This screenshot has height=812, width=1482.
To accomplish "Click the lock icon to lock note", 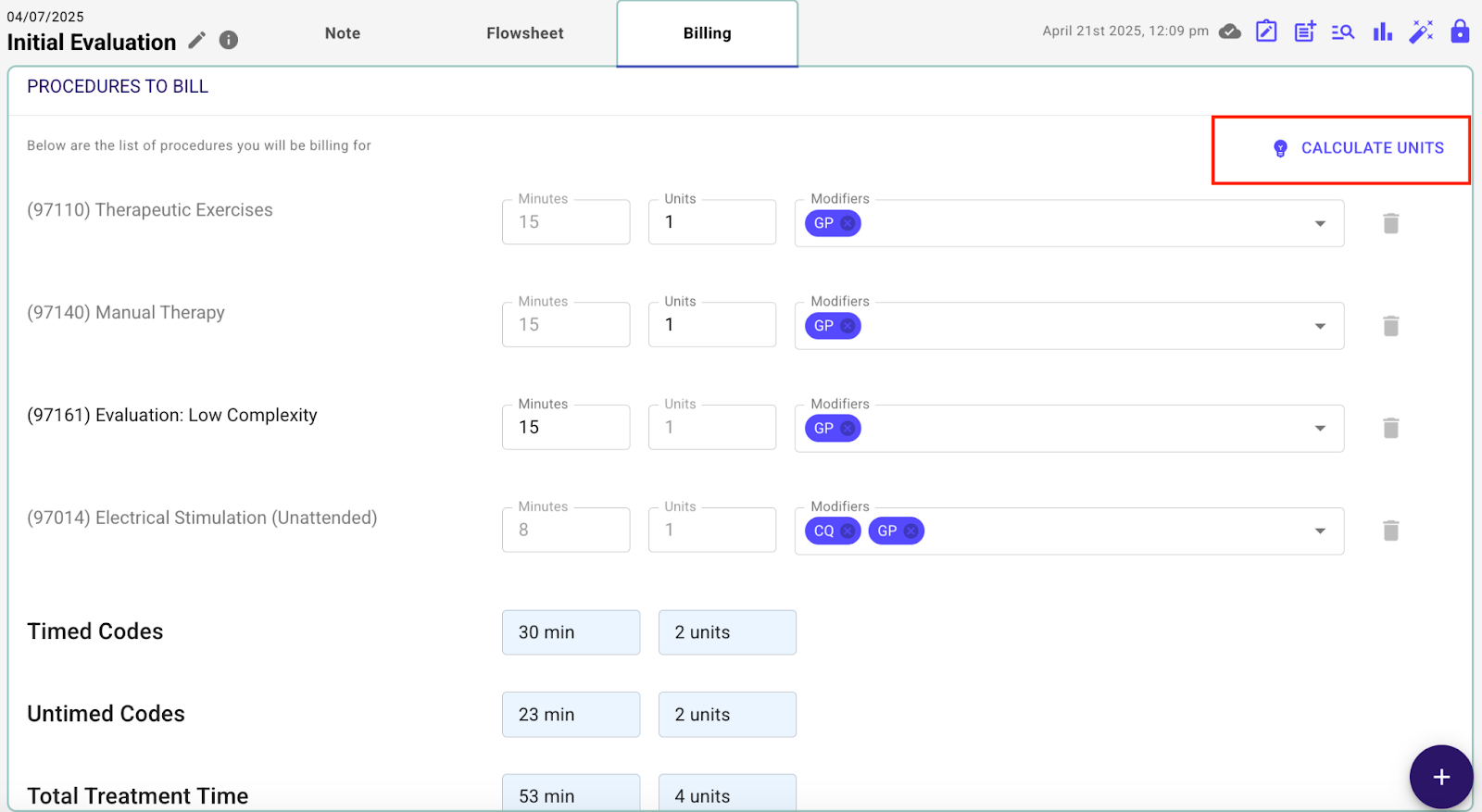I will pyautogui.click(x=1460, y=31).
